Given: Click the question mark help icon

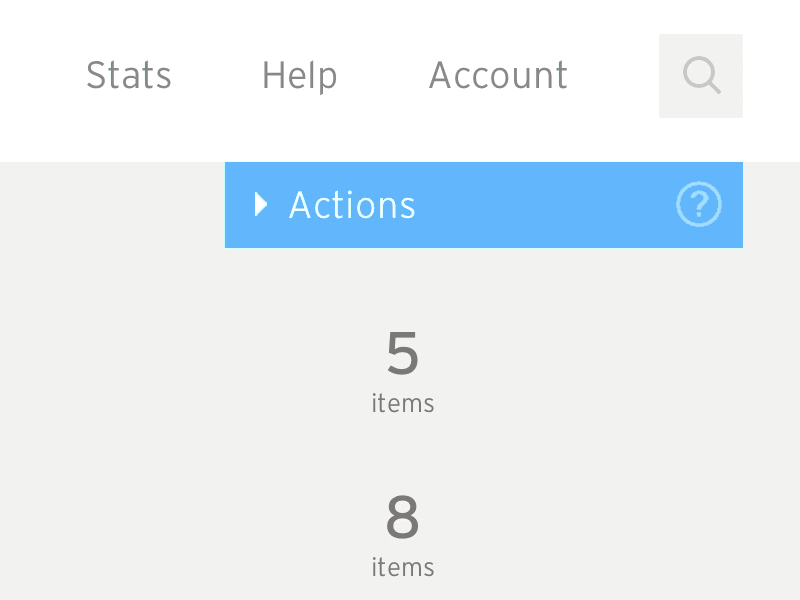Looking at the screenshot, I should point(698,204).
